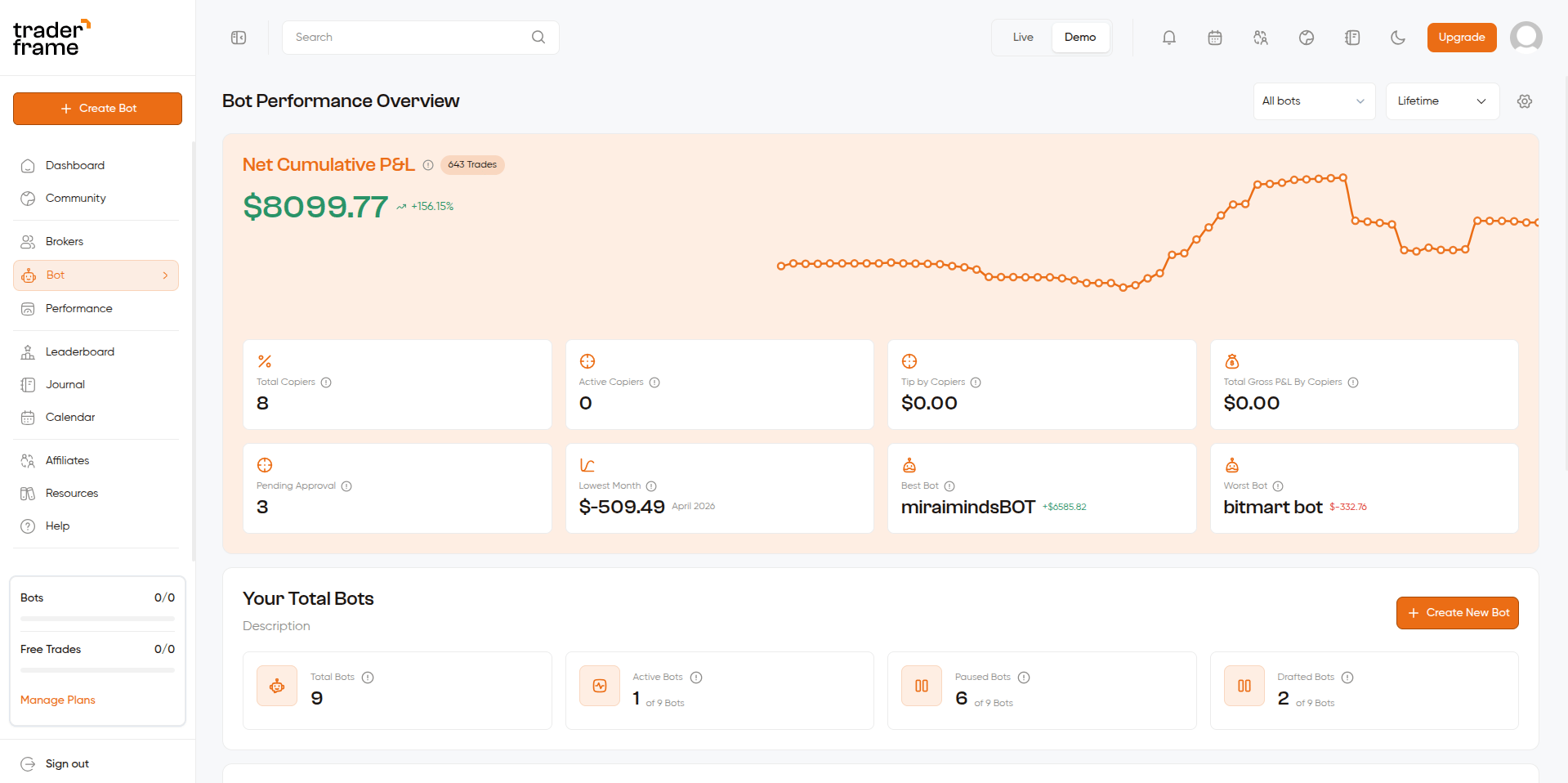Click the bitmart bot worst bot name
The image size is (1568, 783).
[1272, 508]
